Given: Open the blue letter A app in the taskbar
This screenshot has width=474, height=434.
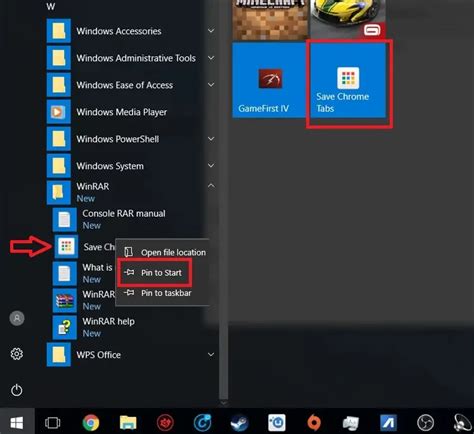Looking at the screenshot, I should coord(388,423).
